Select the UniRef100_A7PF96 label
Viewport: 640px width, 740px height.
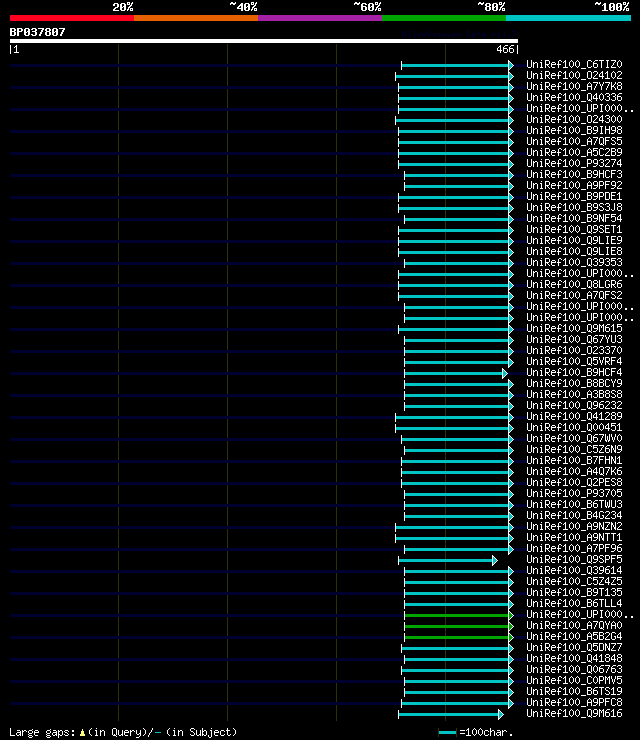point(574,548)
